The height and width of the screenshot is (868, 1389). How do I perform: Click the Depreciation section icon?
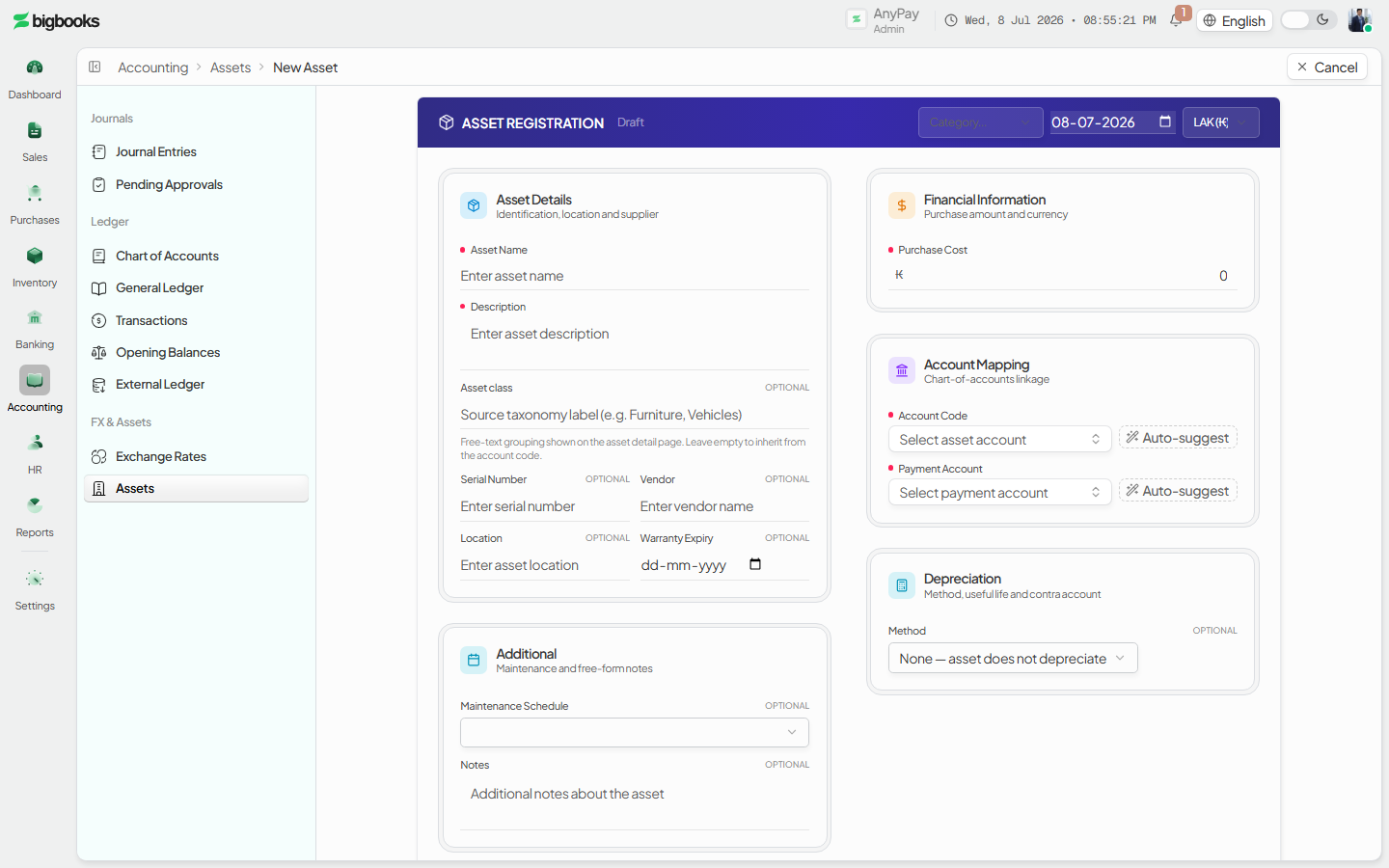(901, 584)
